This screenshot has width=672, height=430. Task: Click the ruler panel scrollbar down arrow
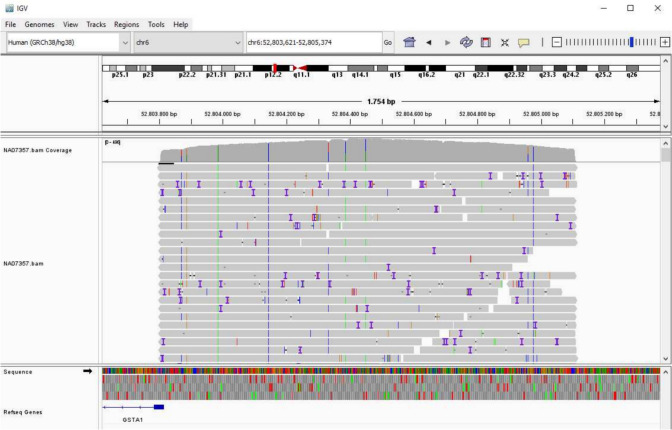tap(666, 126)
